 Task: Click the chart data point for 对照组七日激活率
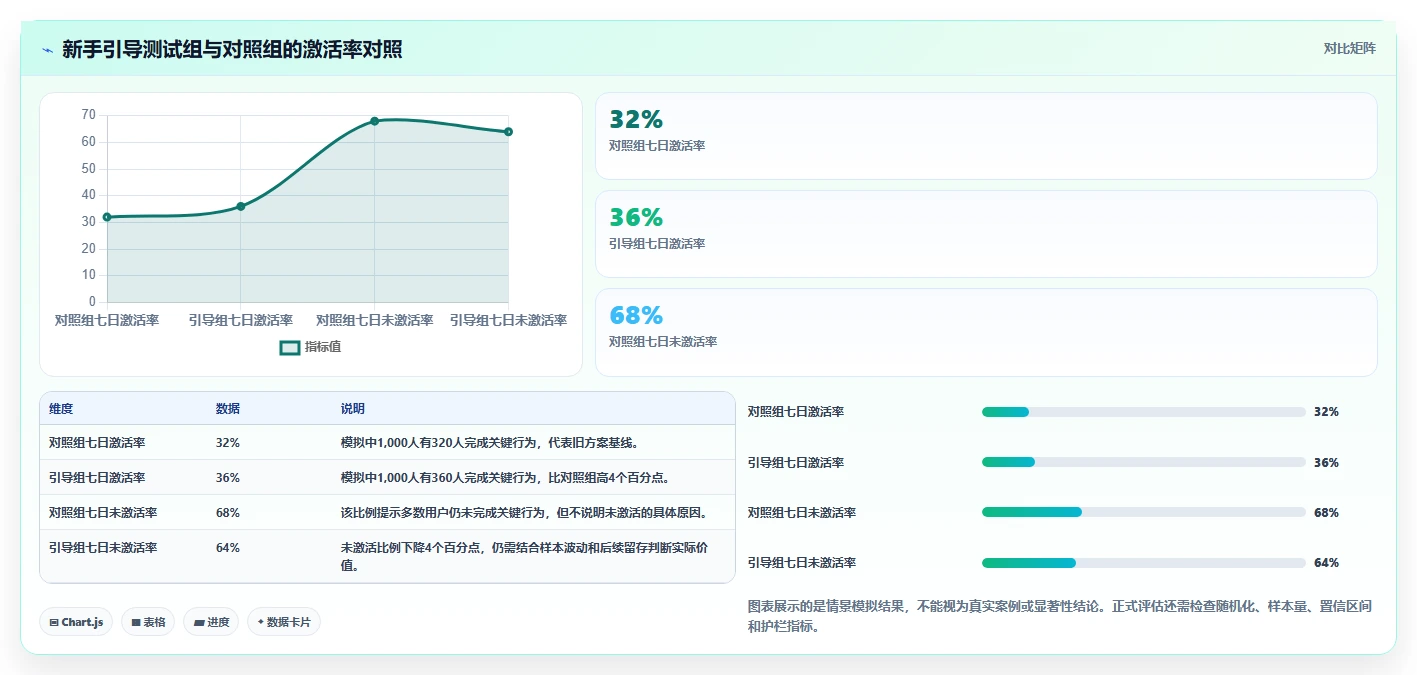107,217
